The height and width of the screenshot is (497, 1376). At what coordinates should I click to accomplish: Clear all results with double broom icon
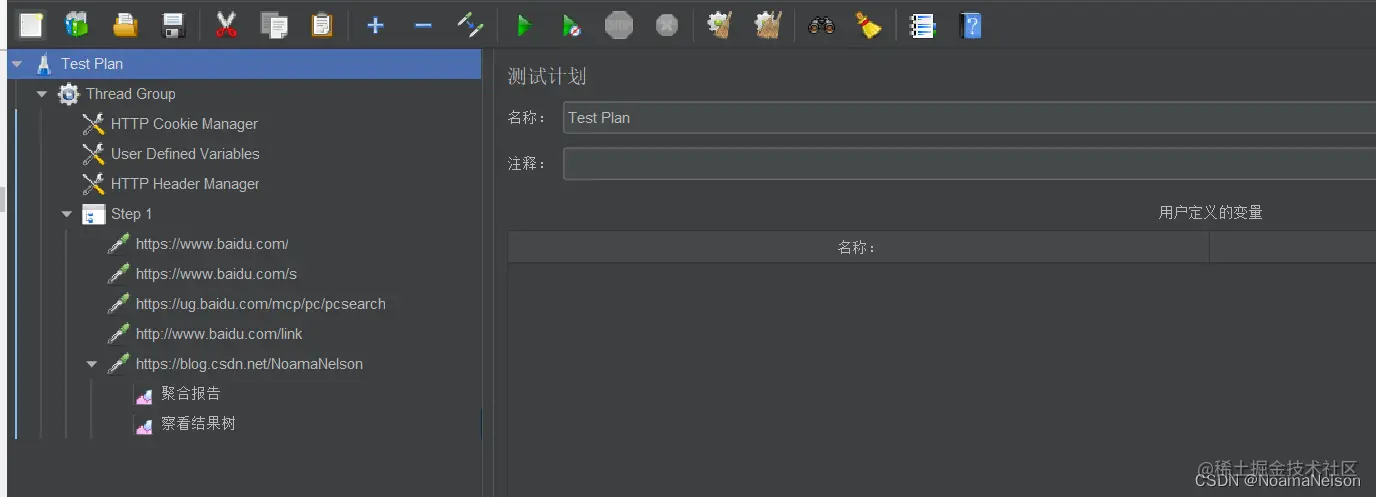tap(768, 25)
